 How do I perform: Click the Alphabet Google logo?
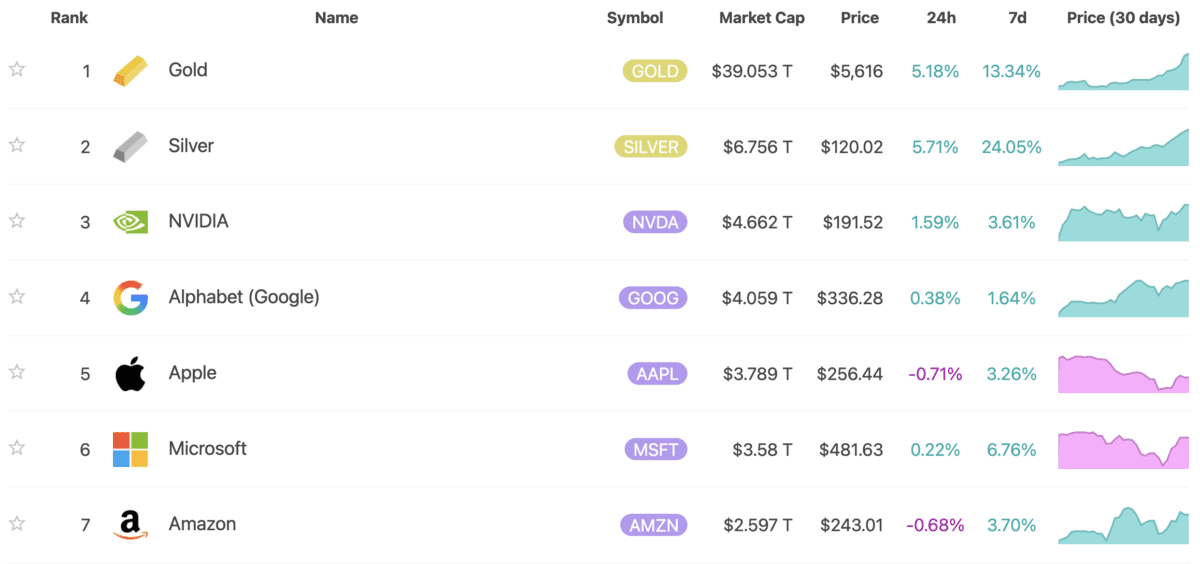130,298
